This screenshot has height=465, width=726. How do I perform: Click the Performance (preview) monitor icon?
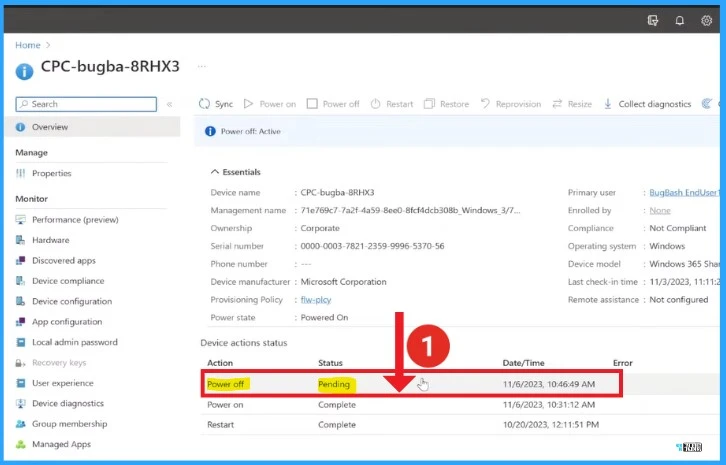20,220
